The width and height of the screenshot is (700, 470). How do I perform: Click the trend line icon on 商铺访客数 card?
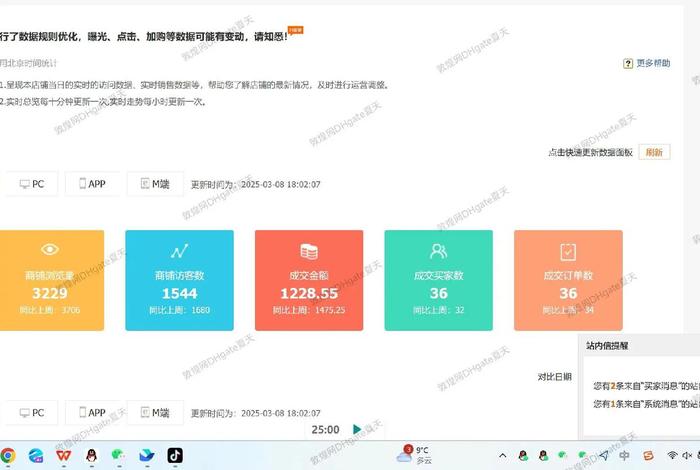pos(179,251)
